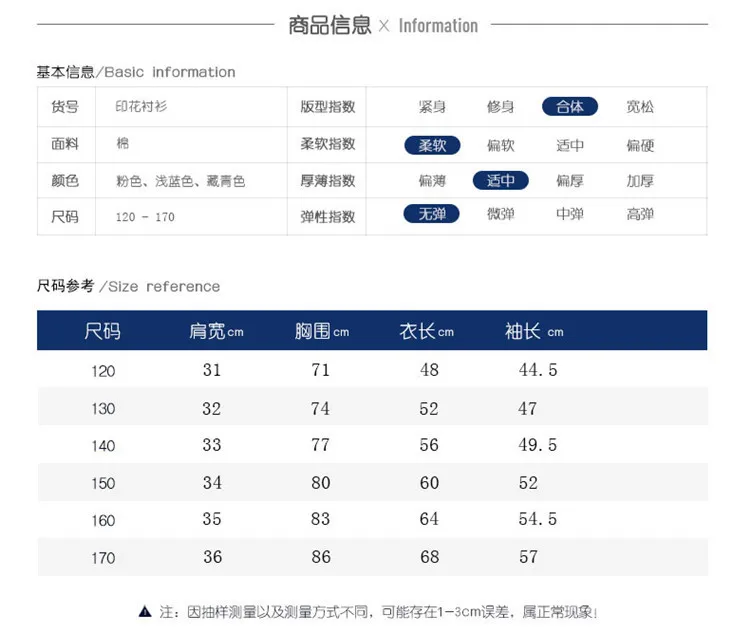Click sleeve length 49.5 in row 140
750x633 pixels.
(538, 444)
